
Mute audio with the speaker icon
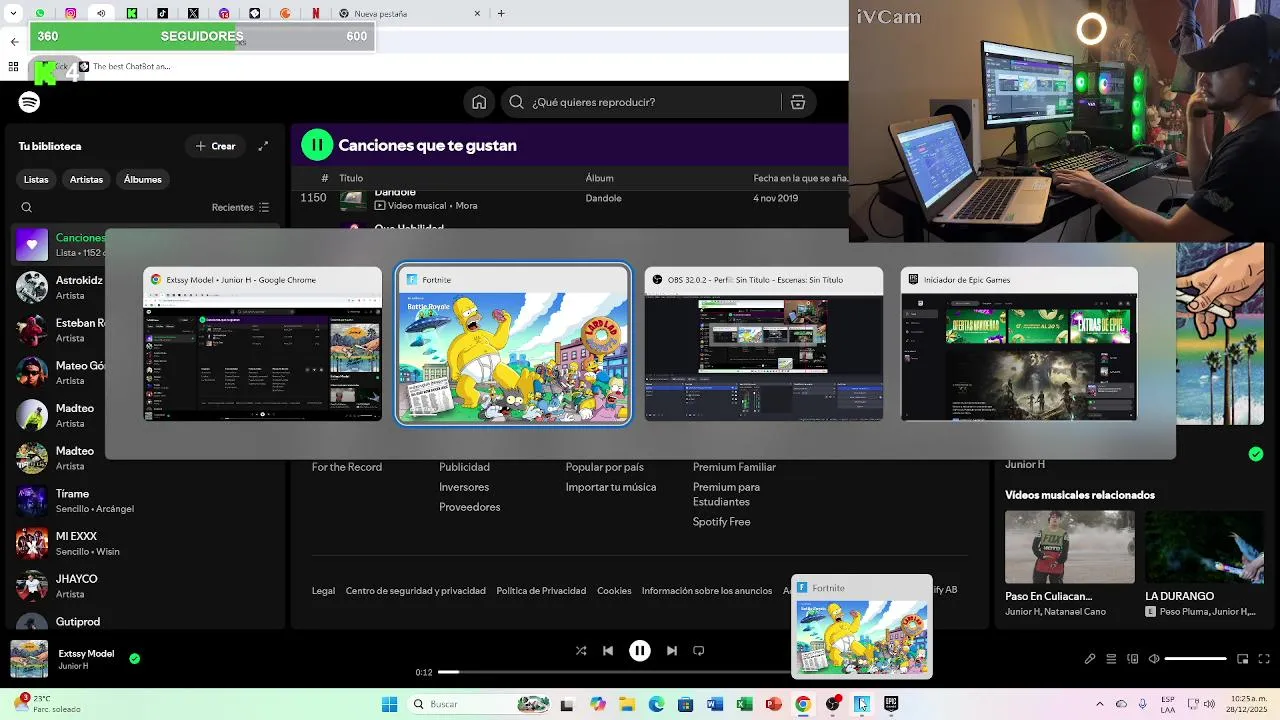coord(1154,659)
